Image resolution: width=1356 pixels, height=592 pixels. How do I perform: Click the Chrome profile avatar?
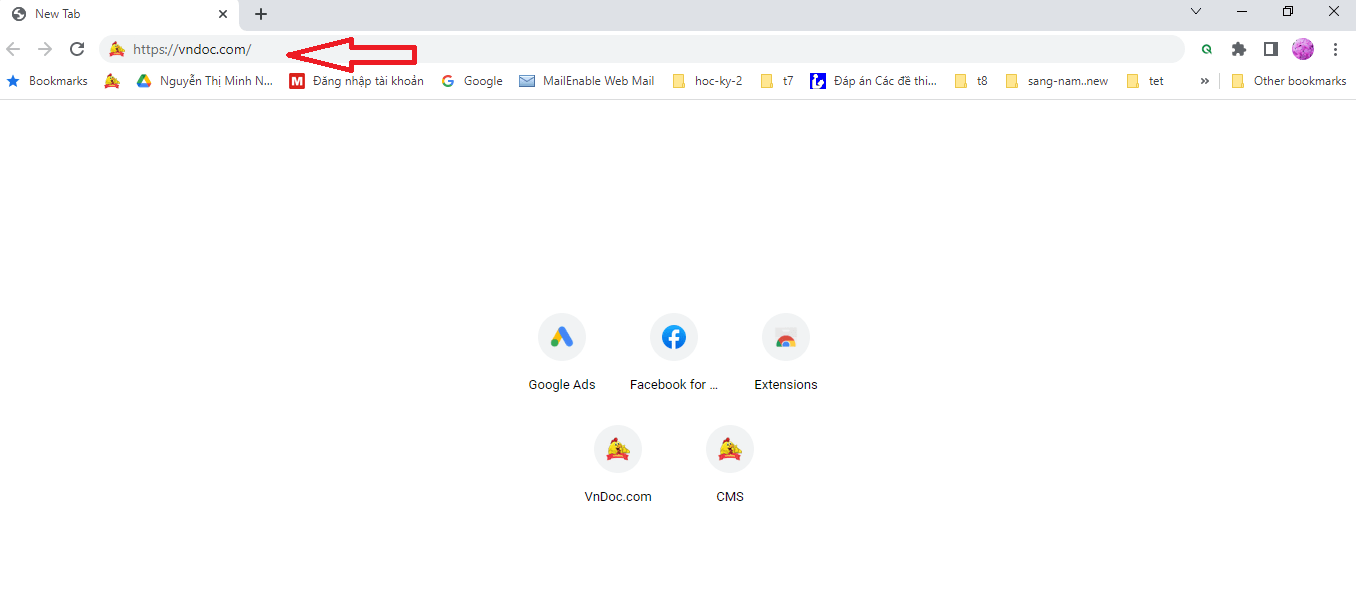[1302, 48]
